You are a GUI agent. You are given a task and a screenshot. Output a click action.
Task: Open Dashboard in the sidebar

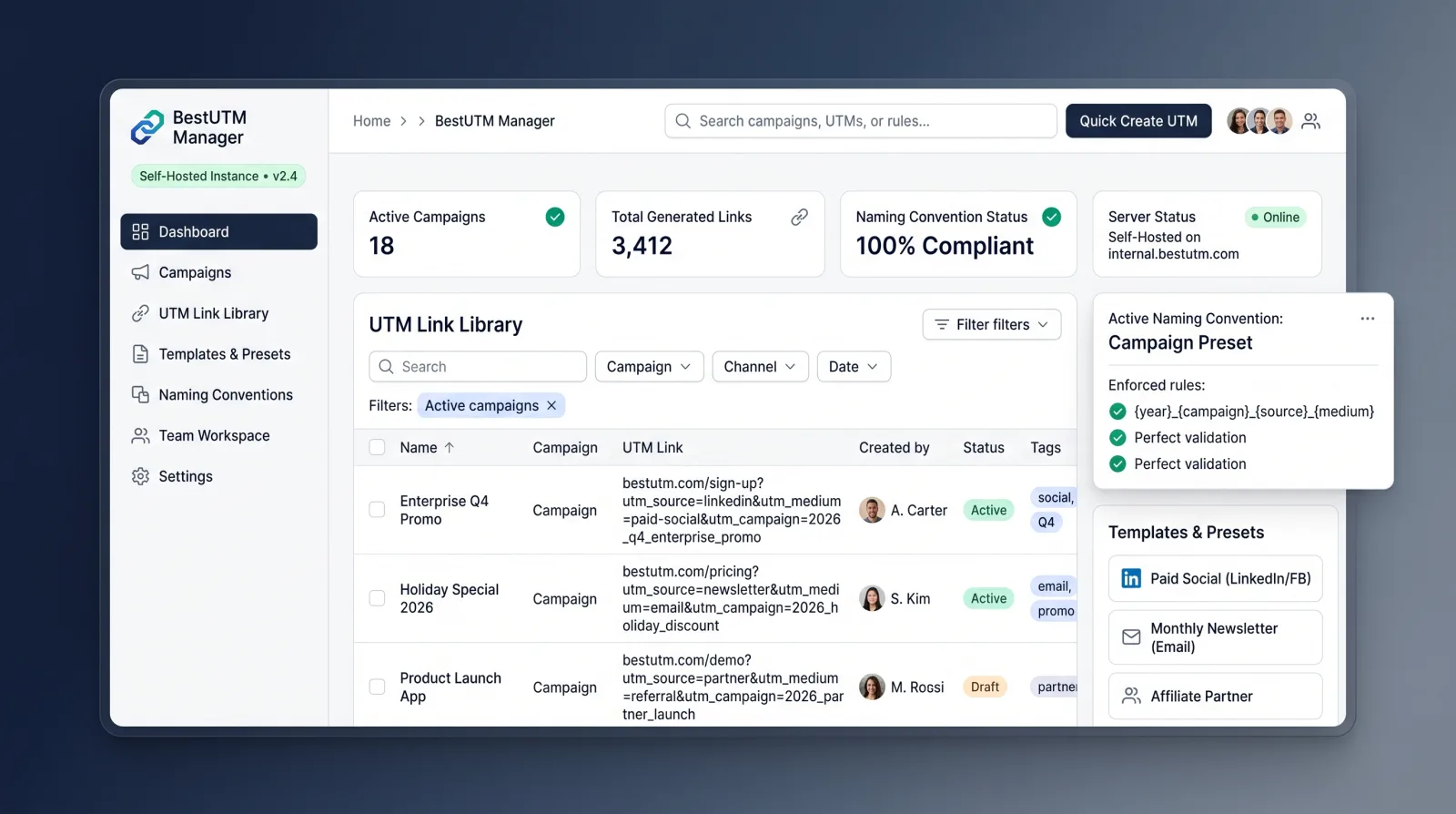pyautogui.click(x=218, y=232)
